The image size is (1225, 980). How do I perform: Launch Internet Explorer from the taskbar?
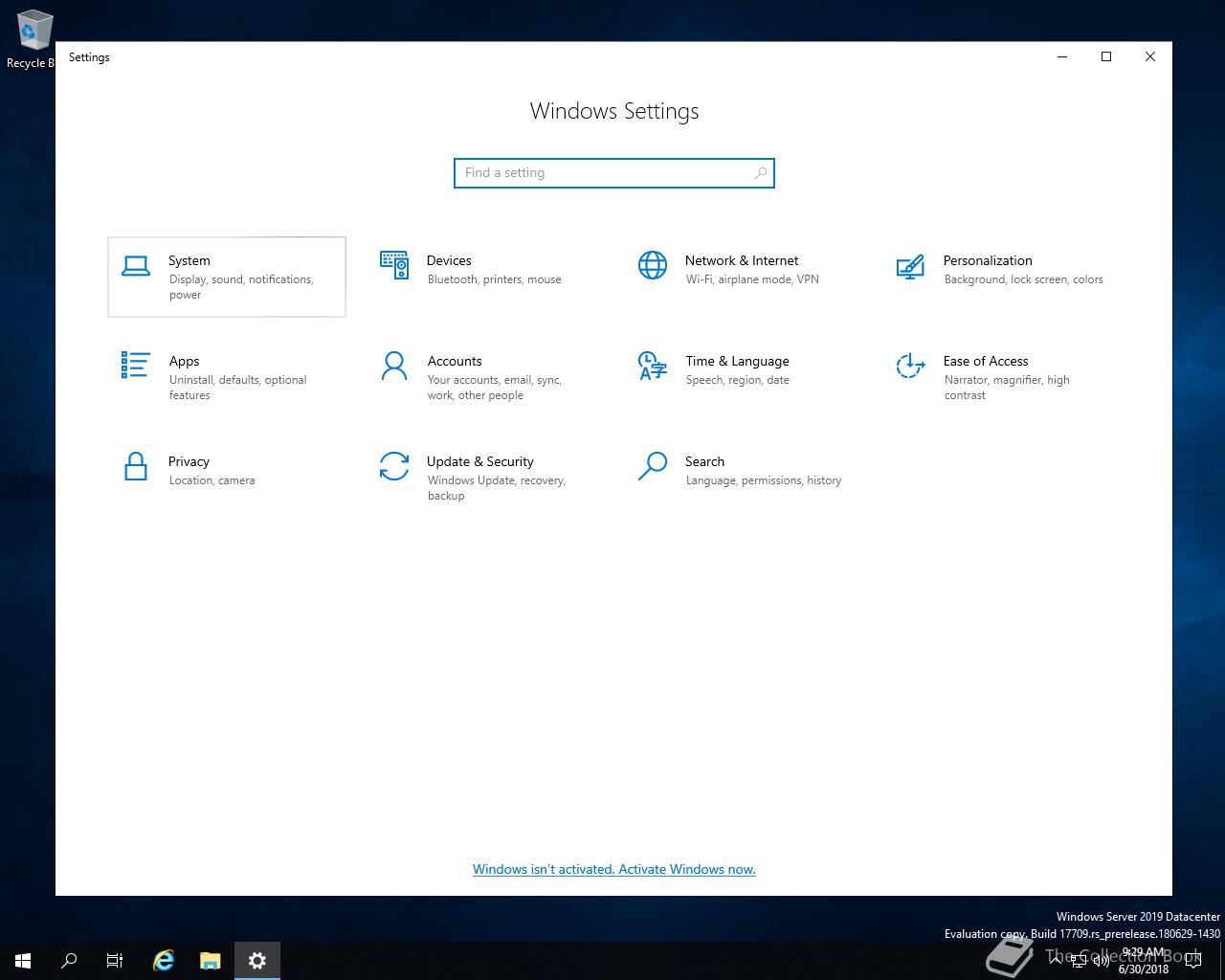pyautogui.click(x=164, y=961)
